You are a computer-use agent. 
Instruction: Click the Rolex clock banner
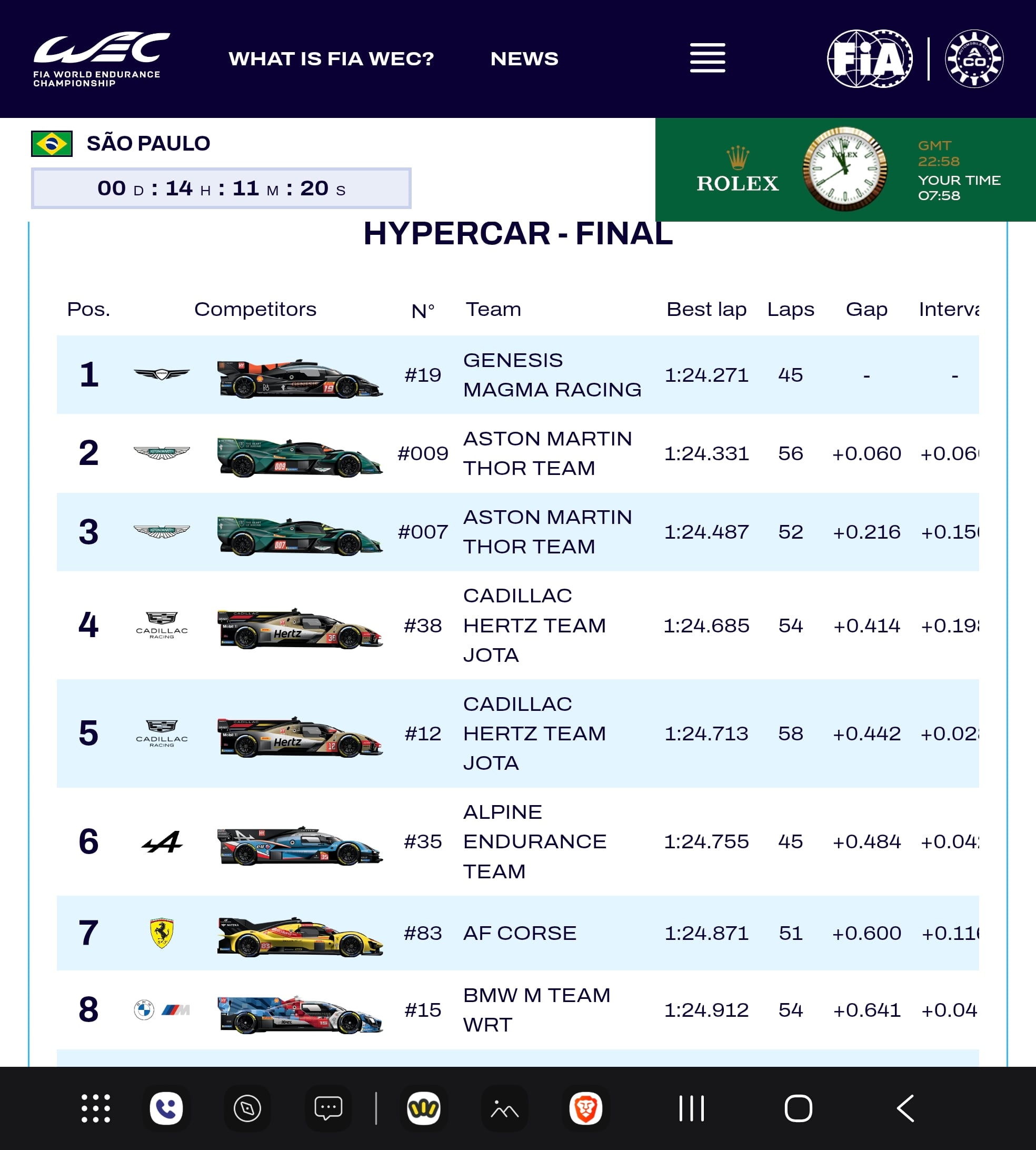click(x=845, y=170)
